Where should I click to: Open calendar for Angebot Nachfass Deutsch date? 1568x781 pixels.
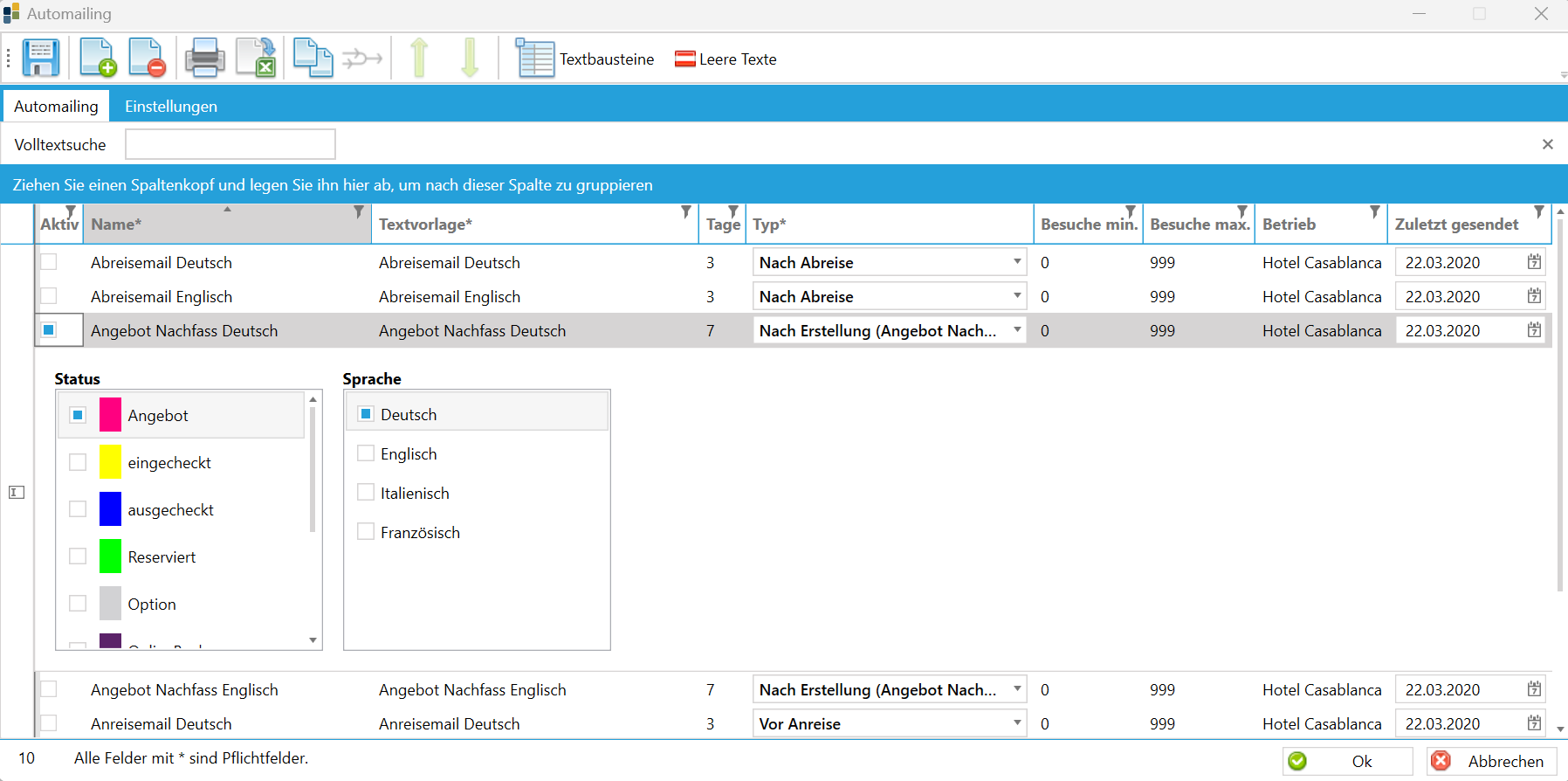(x=1534, y=330)
